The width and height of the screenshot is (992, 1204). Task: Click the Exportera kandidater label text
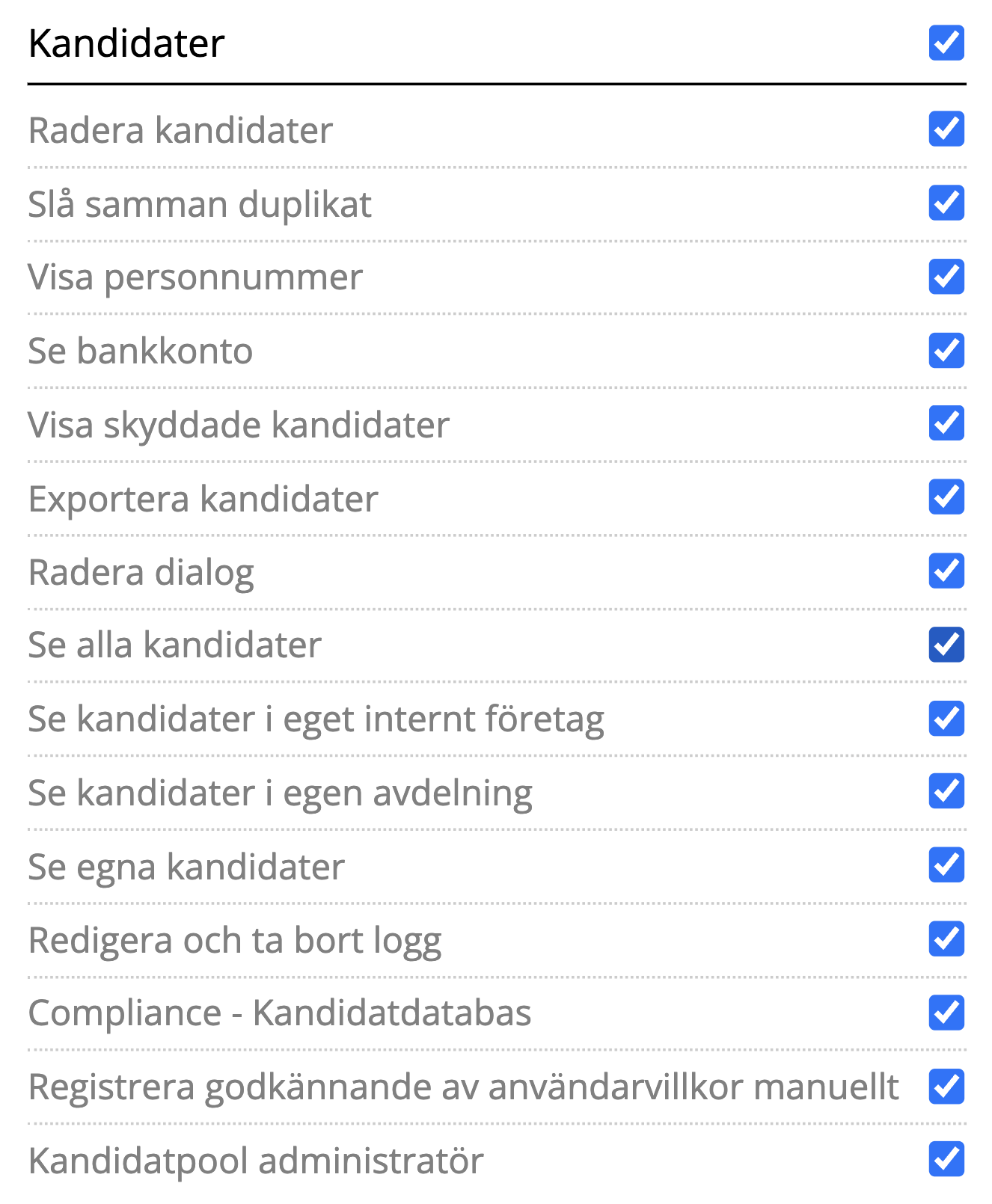203,499
